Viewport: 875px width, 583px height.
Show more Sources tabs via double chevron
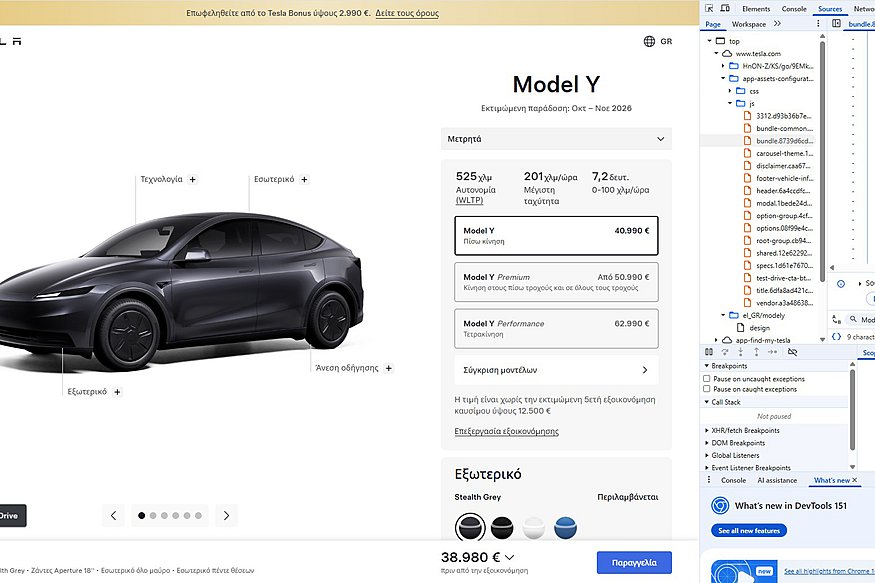[x=777, y=23]
